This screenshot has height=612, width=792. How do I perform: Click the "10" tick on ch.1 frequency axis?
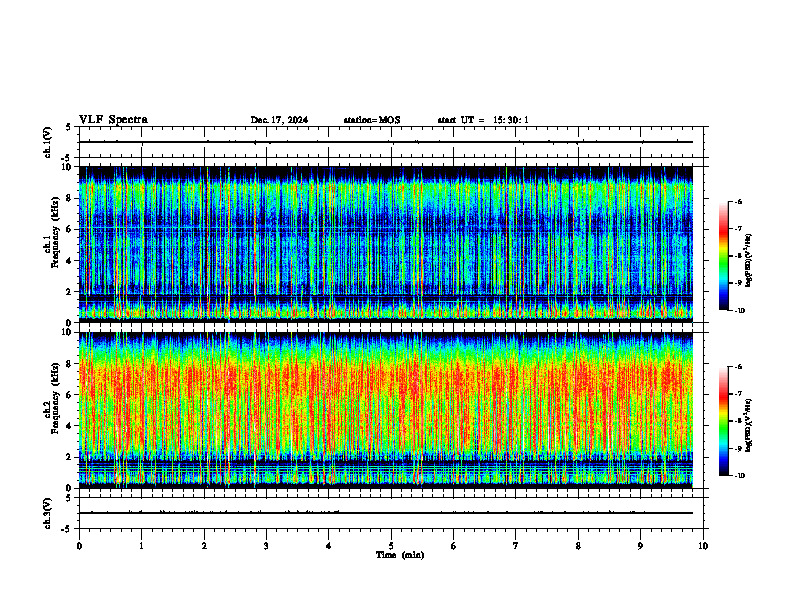[x=68, y=167]
